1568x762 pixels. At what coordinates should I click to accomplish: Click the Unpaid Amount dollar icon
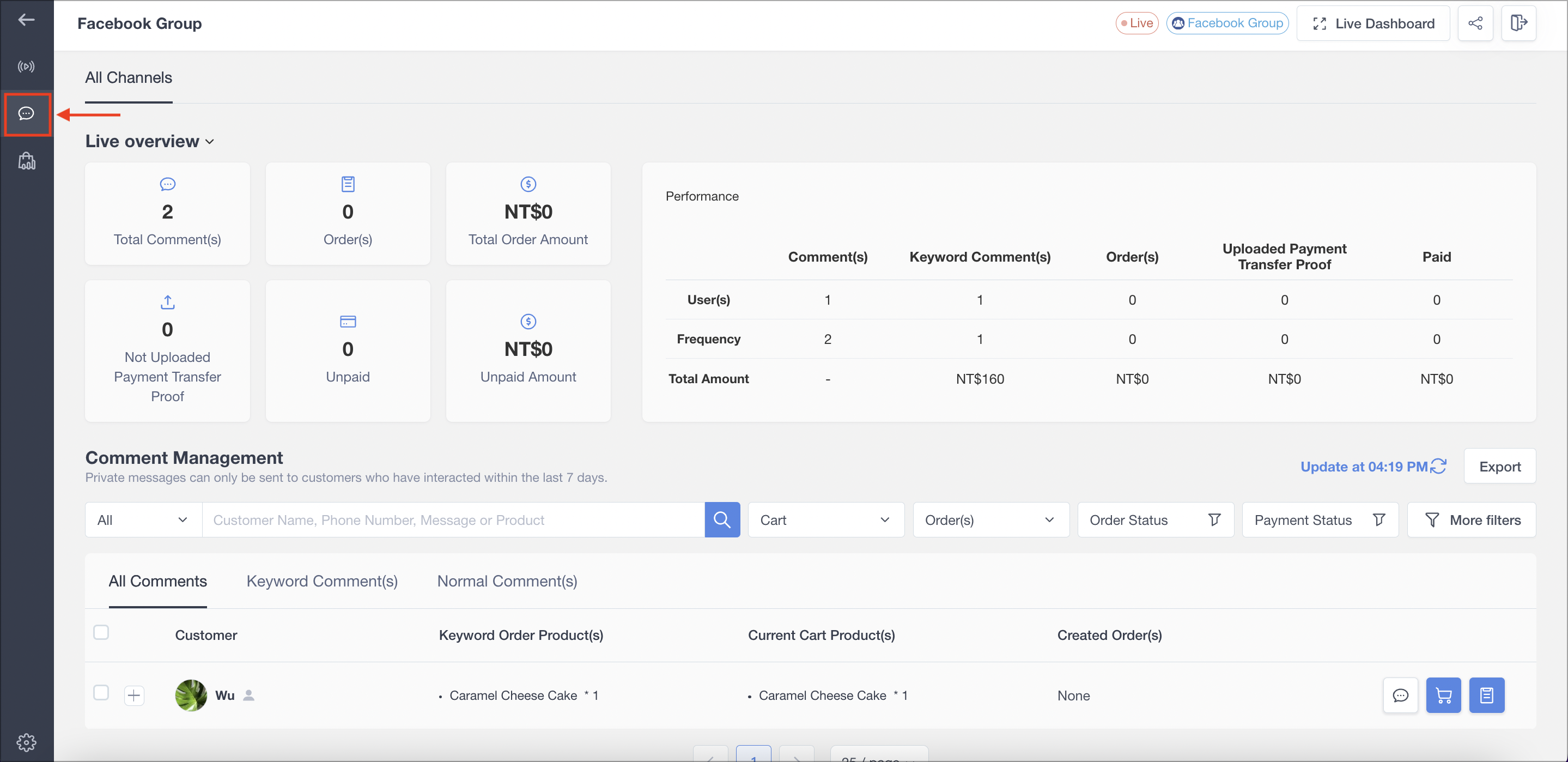pyautogui.click(x=528, y=322)
